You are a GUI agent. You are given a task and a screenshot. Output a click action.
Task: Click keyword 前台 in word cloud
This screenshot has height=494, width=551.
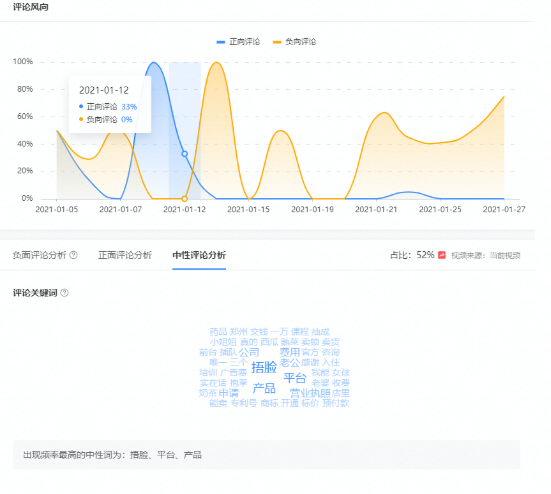coord(208,352)
